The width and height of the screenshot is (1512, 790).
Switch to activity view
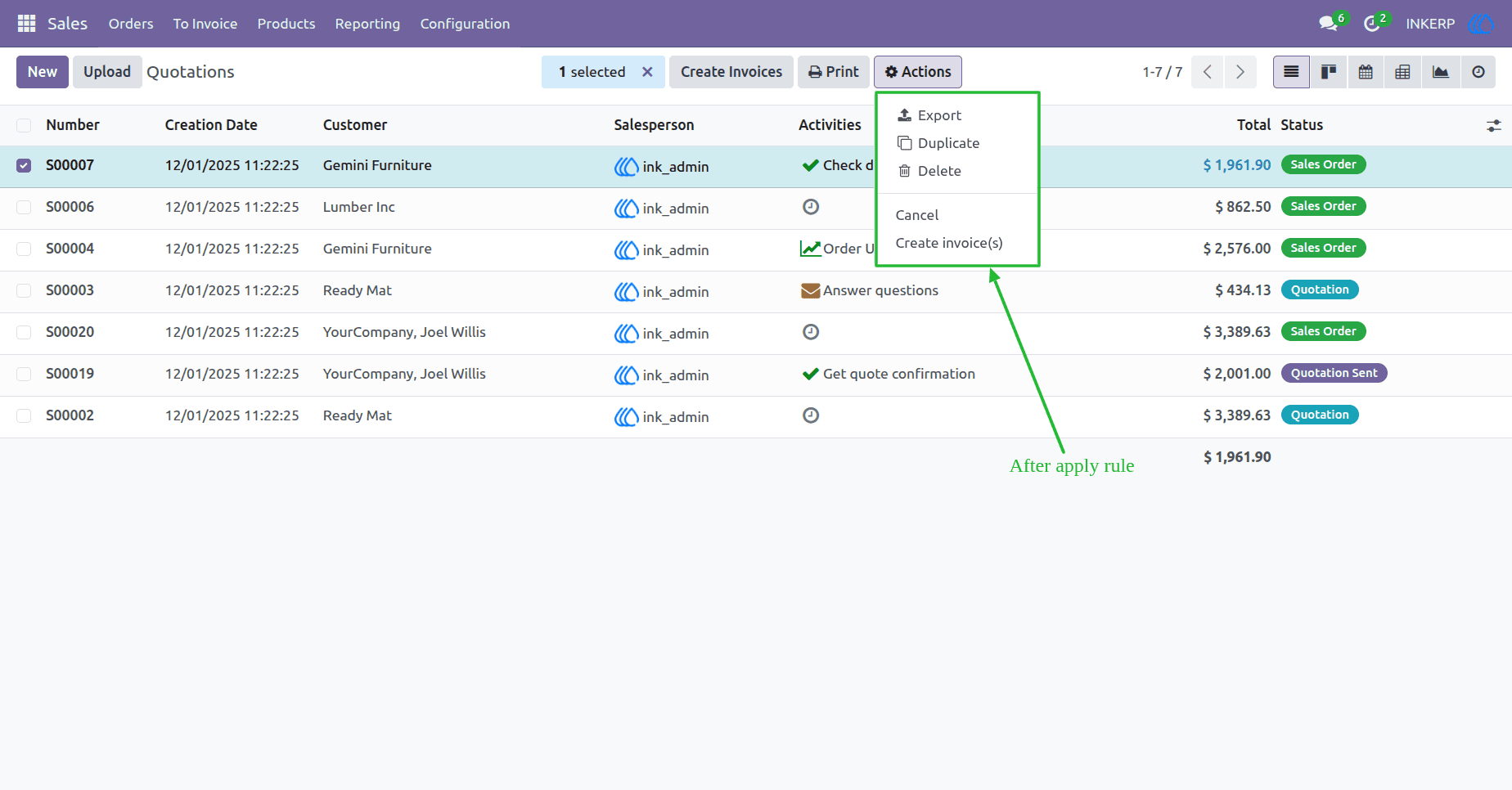click(x=1478, y=72)
